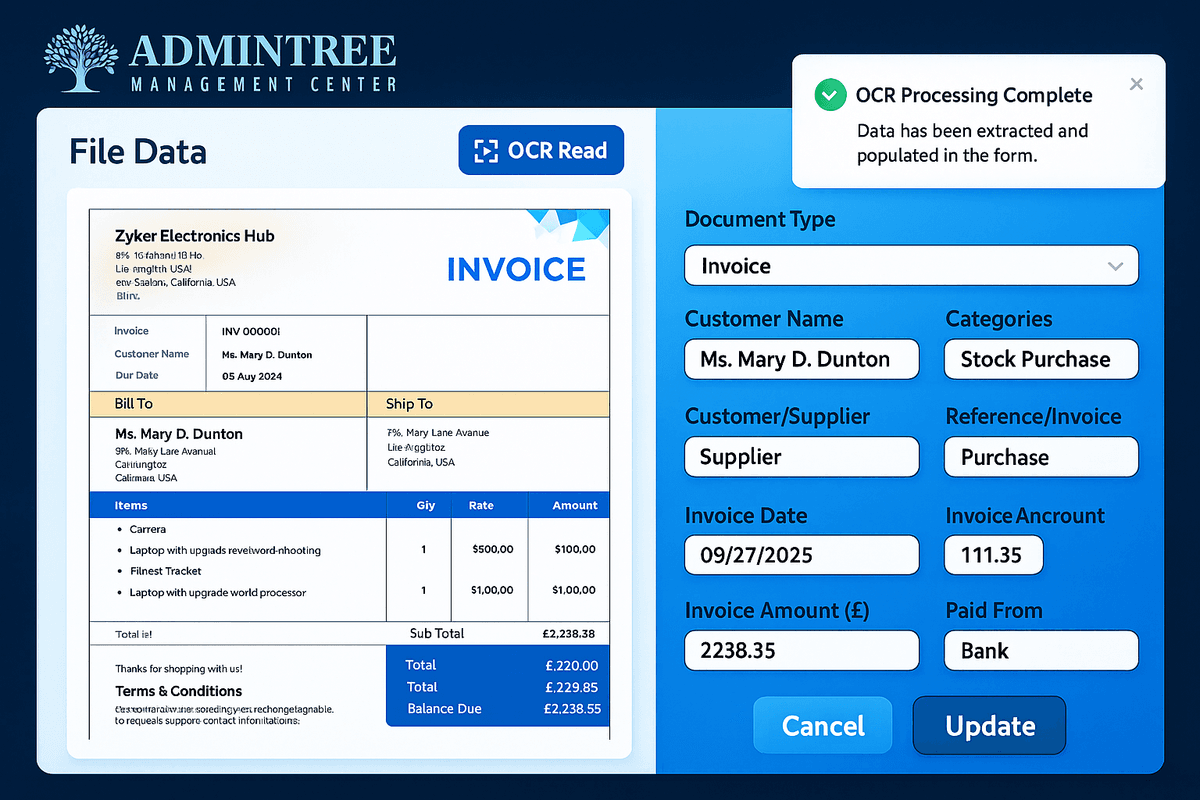Click the Bill To header in invoice

(x=135, y=404)
